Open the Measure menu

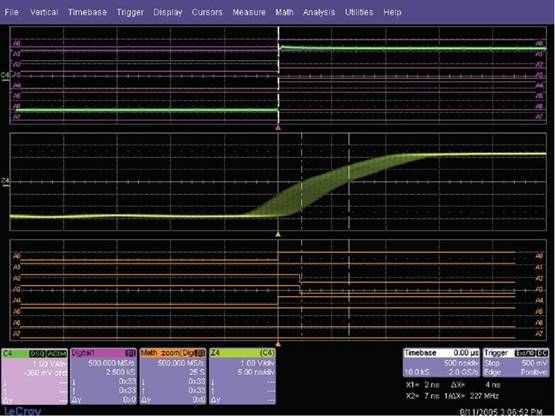[249, 12]
